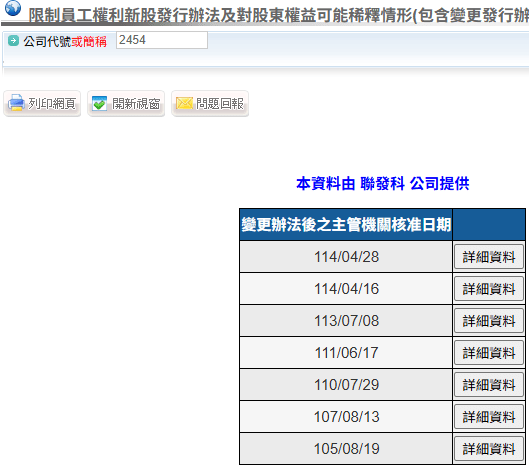Click the green arrow icon beside 公司代號

pos(13,41)
